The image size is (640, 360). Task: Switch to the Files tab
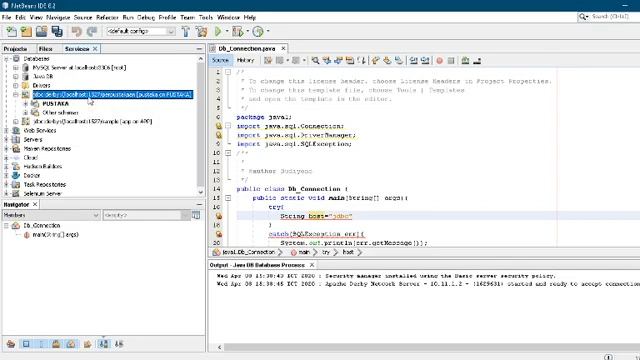point(45,49)
